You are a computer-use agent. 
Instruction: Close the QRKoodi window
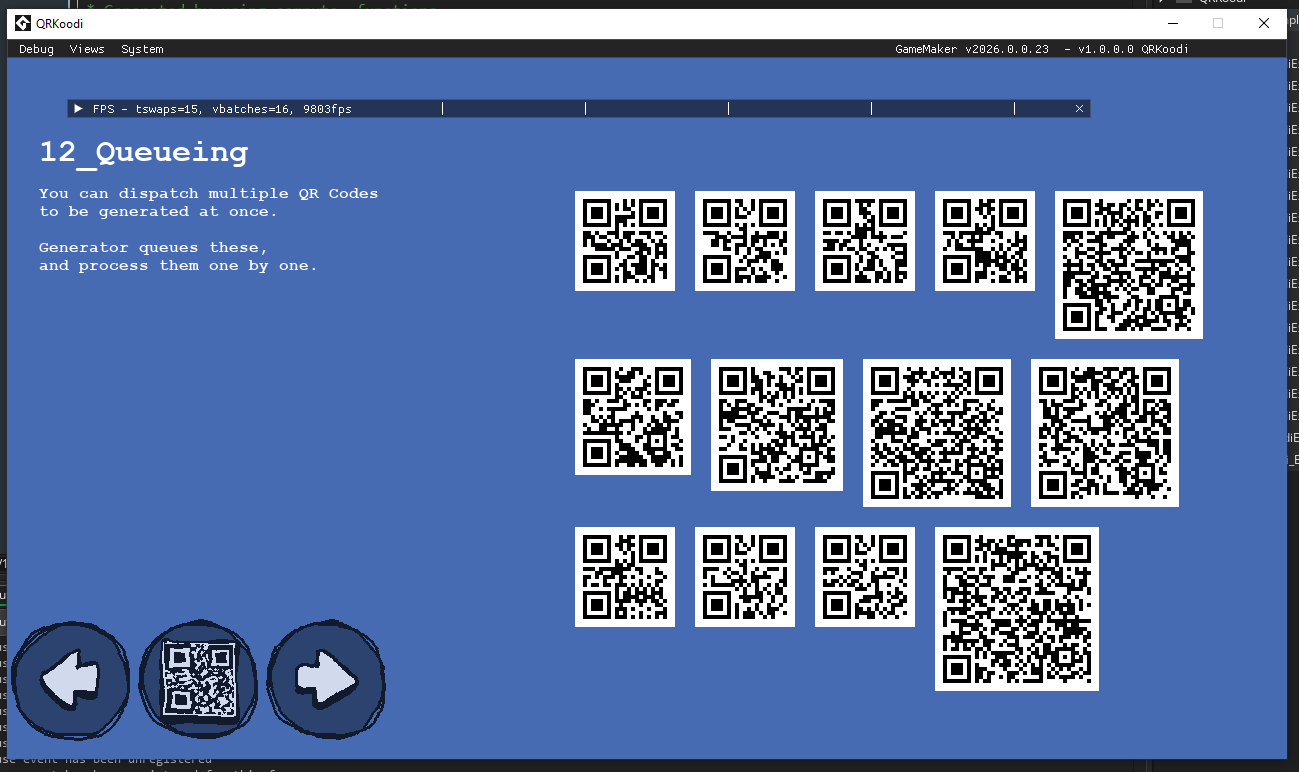coord(1264,23)
